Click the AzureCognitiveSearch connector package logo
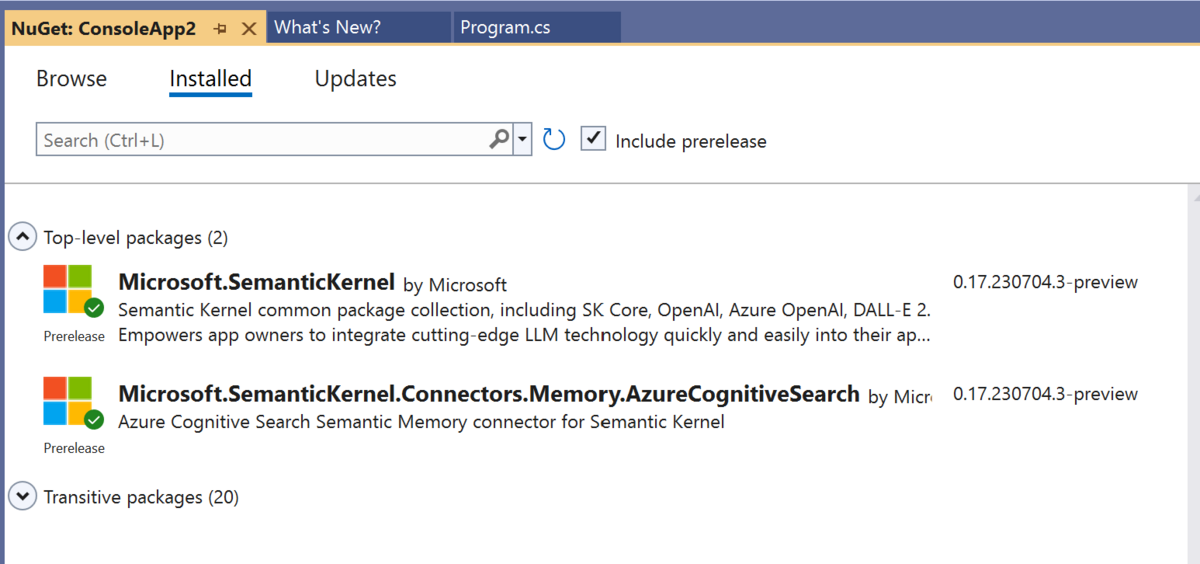 click(68, 402)
